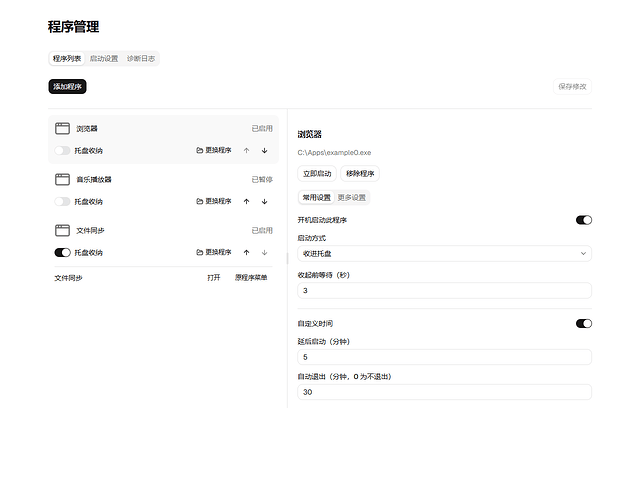The image size is (640, 500).
Task: Toggle 自定义时间 switch
Action: [584, 324]
